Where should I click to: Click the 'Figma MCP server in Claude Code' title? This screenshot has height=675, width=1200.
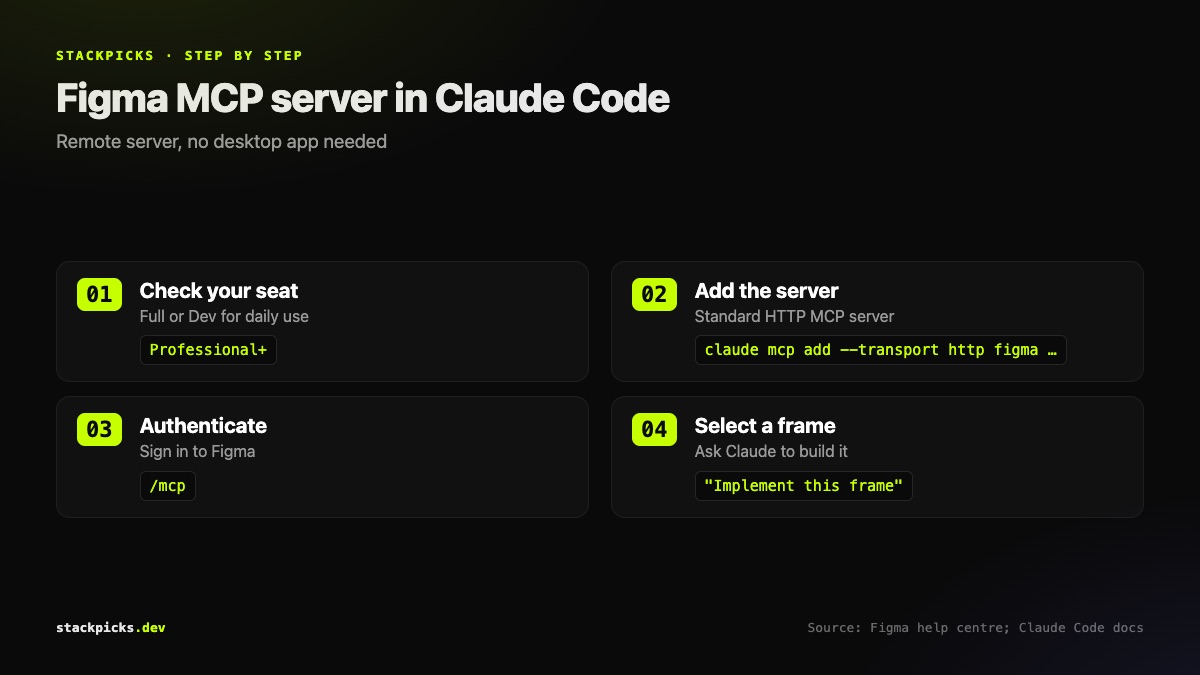(x=363, y=98)
